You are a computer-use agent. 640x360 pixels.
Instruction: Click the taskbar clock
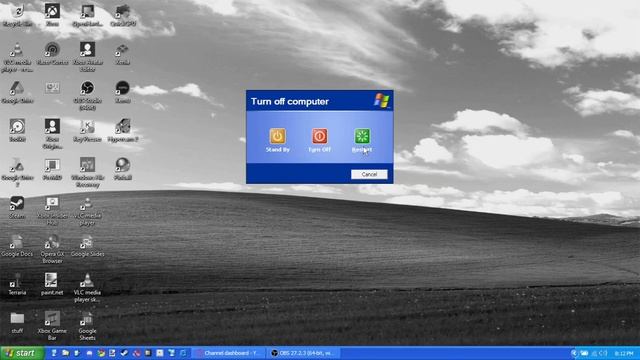624,353
